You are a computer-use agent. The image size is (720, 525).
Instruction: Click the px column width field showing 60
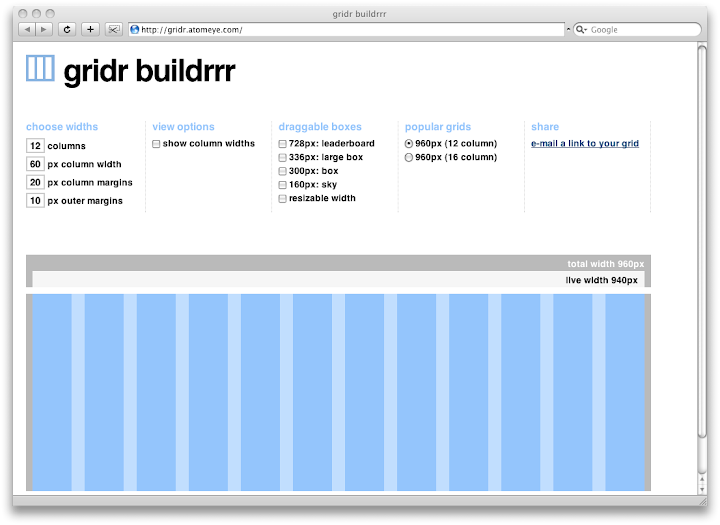point(35,164)
